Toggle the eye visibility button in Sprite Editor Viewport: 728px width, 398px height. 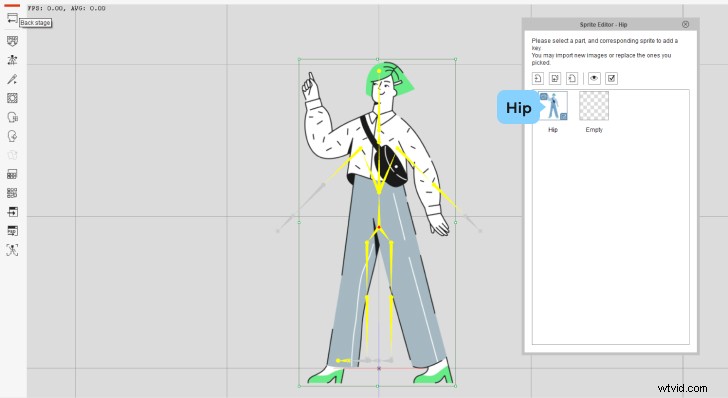tap(594, 78)
